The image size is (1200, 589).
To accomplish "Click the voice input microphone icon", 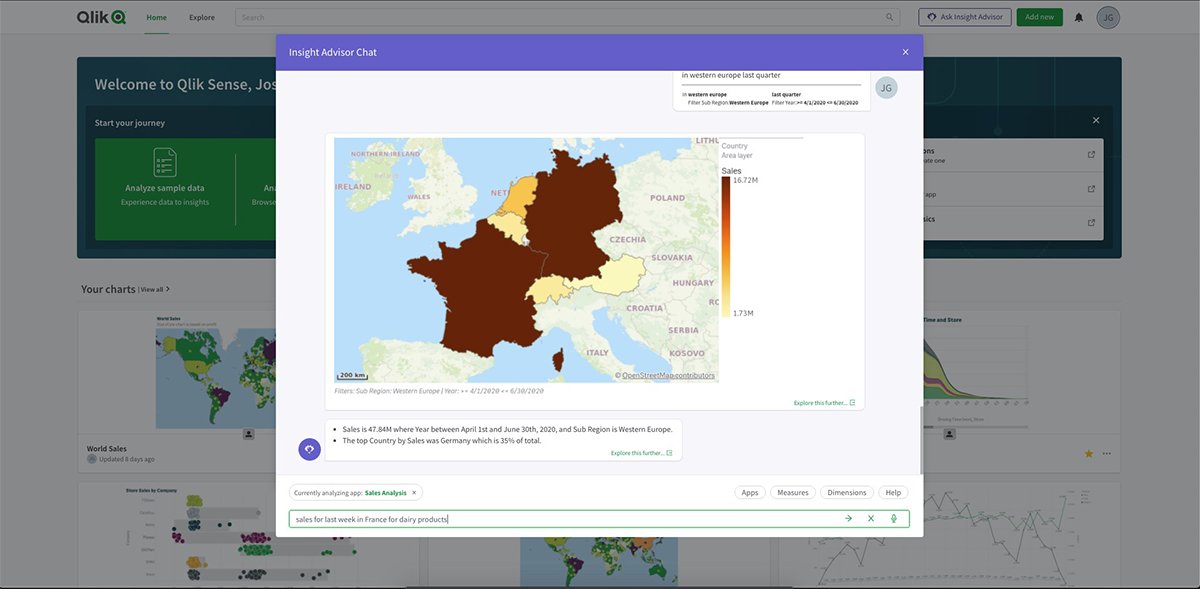I will point(892,518).
